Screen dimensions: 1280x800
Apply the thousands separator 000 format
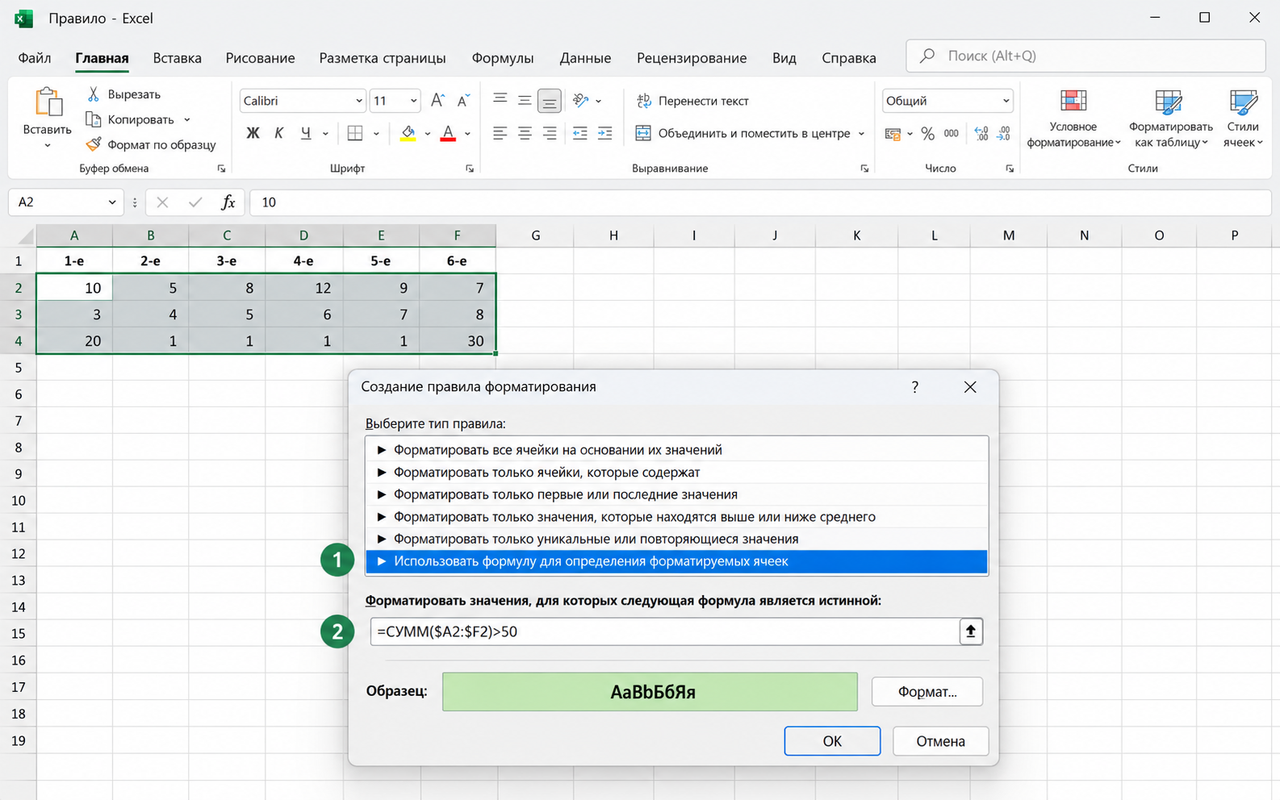[951, 133]
